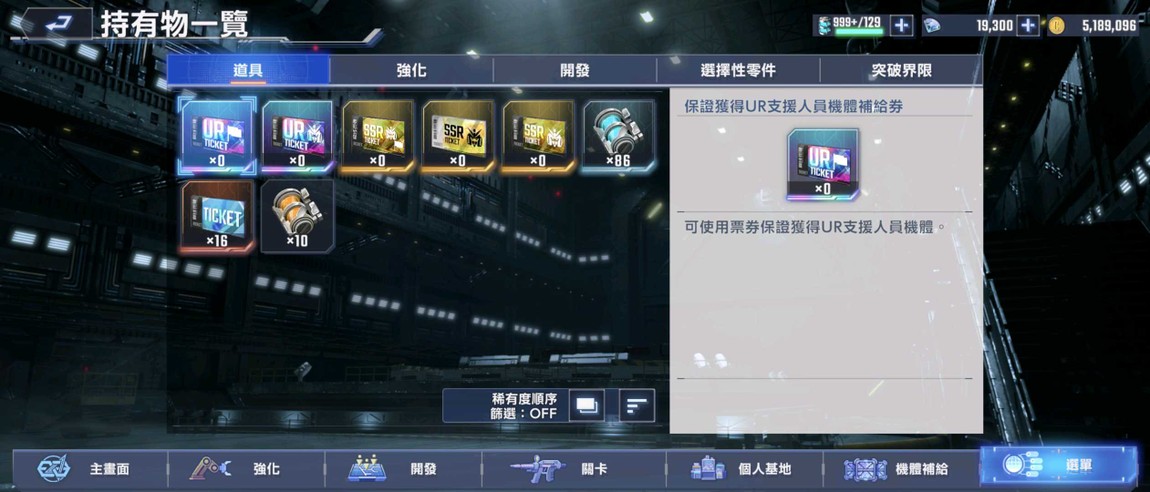Select the UR ticket with flag icon

pyautogui.click(x=217, y=136)
